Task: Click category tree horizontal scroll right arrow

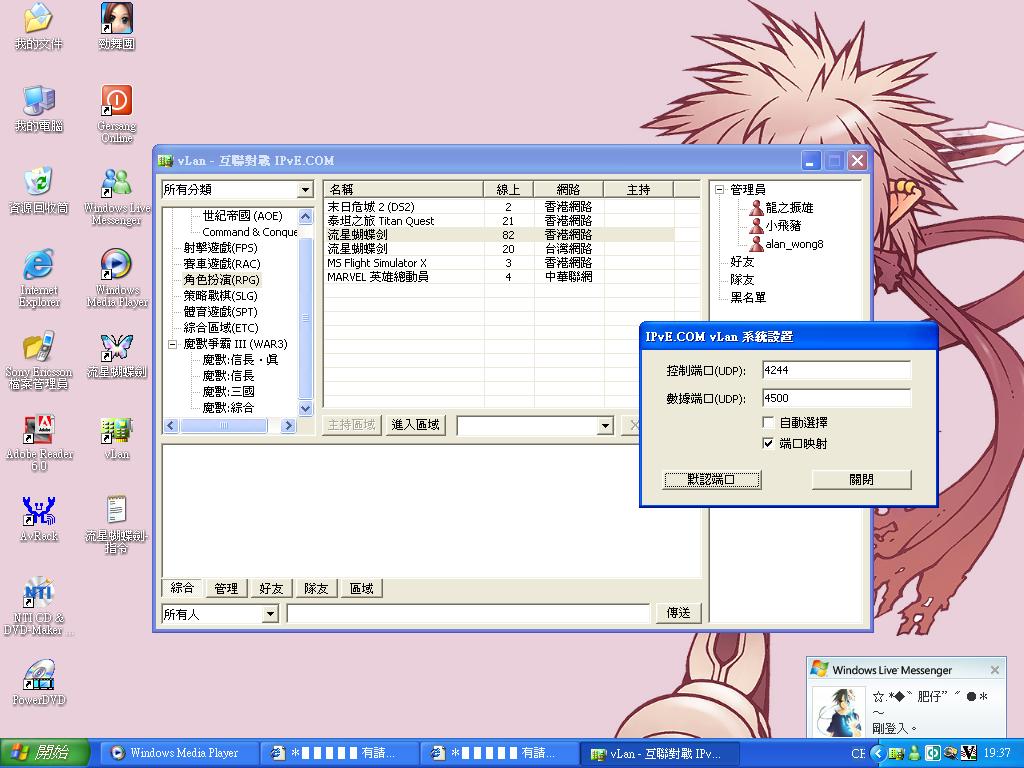Action: pos(288,425)
